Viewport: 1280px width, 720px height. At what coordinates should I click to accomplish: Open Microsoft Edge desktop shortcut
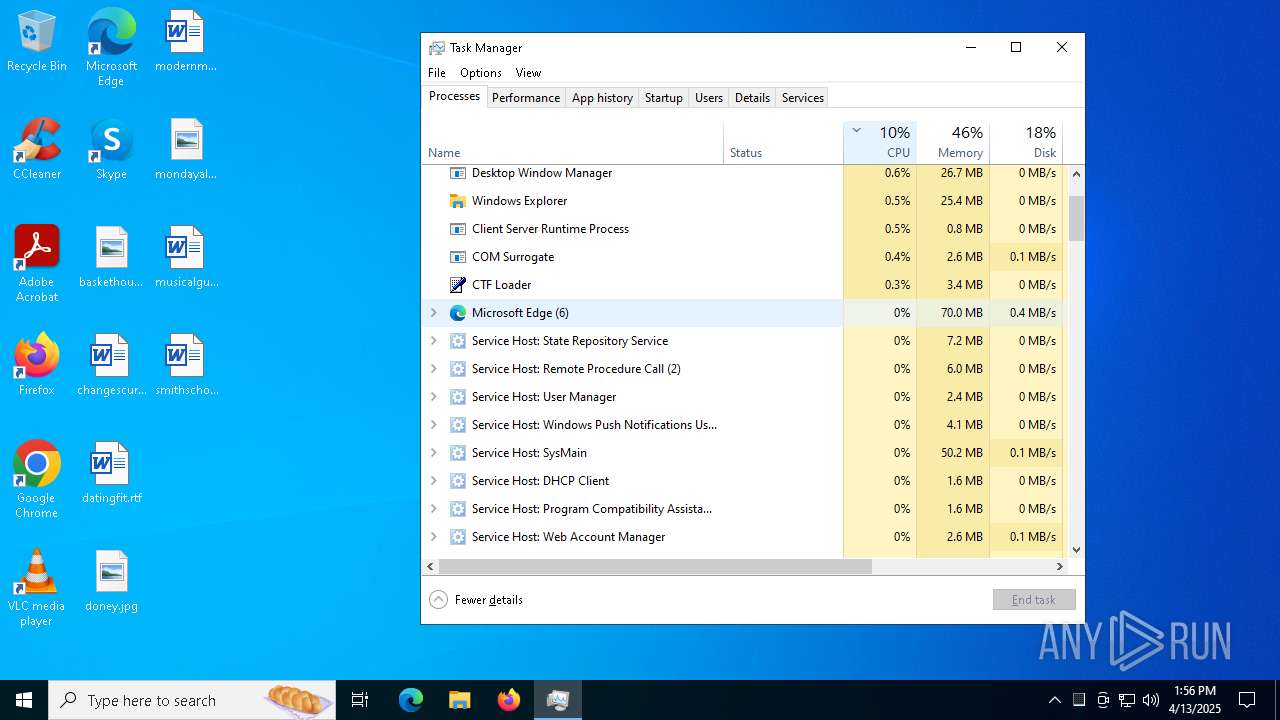point(111,48)
